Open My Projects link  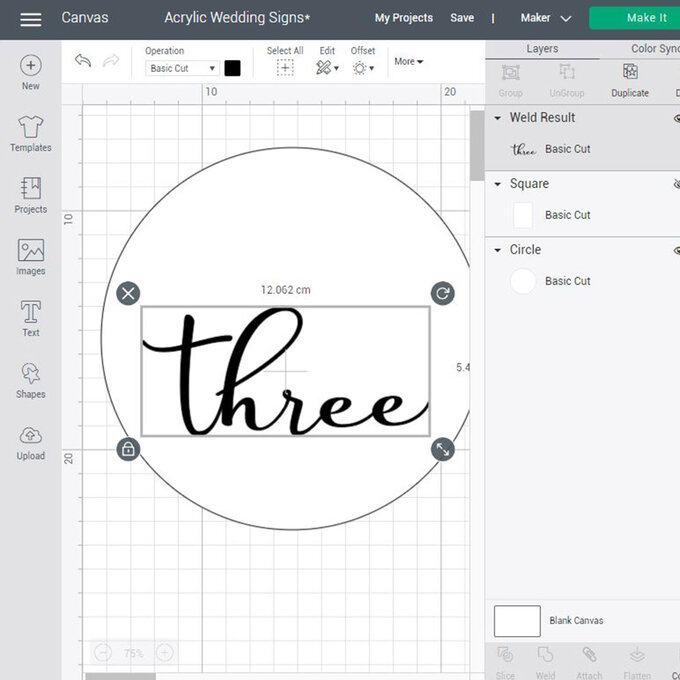(403, 18)
